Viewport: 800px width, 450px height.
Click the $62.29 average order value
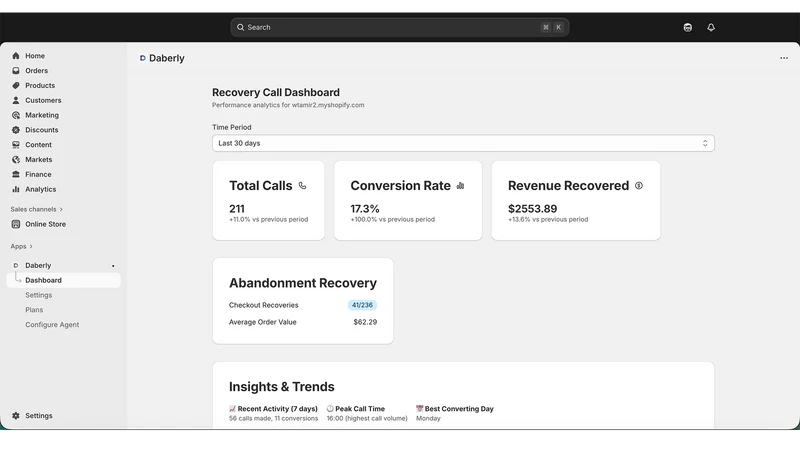pos(365,322)
